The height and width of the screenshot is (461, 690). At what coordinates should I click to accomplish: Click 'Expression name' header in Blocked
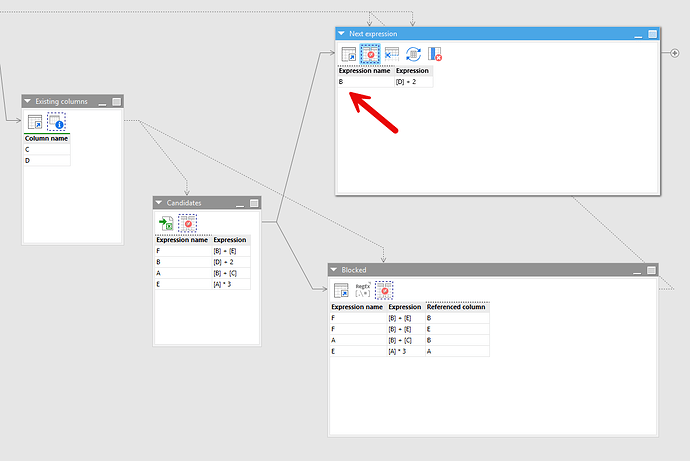(357, 307)
